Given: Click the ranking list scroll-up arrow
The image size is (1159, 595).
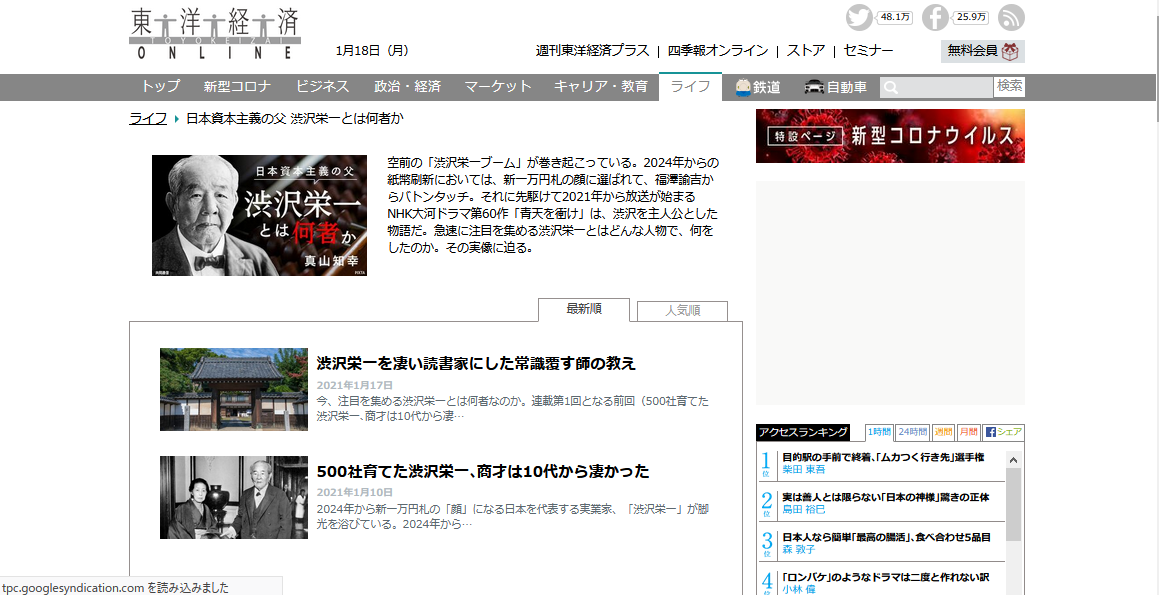Looking at the screenshot, I should point(1014,460).
